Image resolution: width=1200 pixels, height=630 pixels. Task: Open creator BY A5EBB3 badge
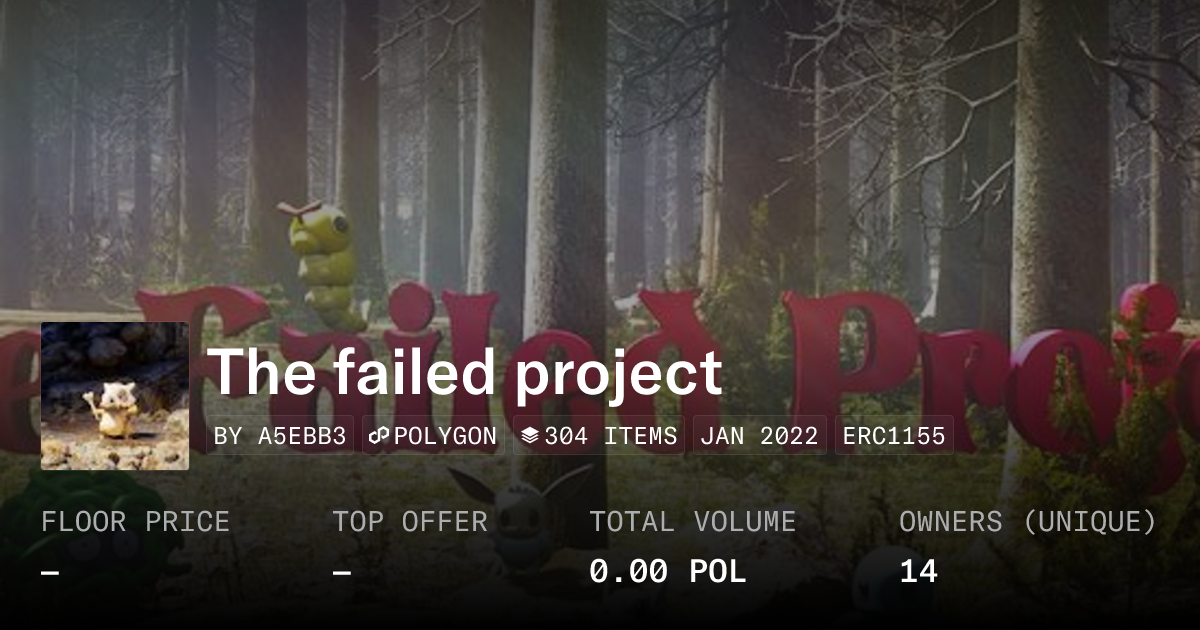pyautogui.click(x=280, y=436)
